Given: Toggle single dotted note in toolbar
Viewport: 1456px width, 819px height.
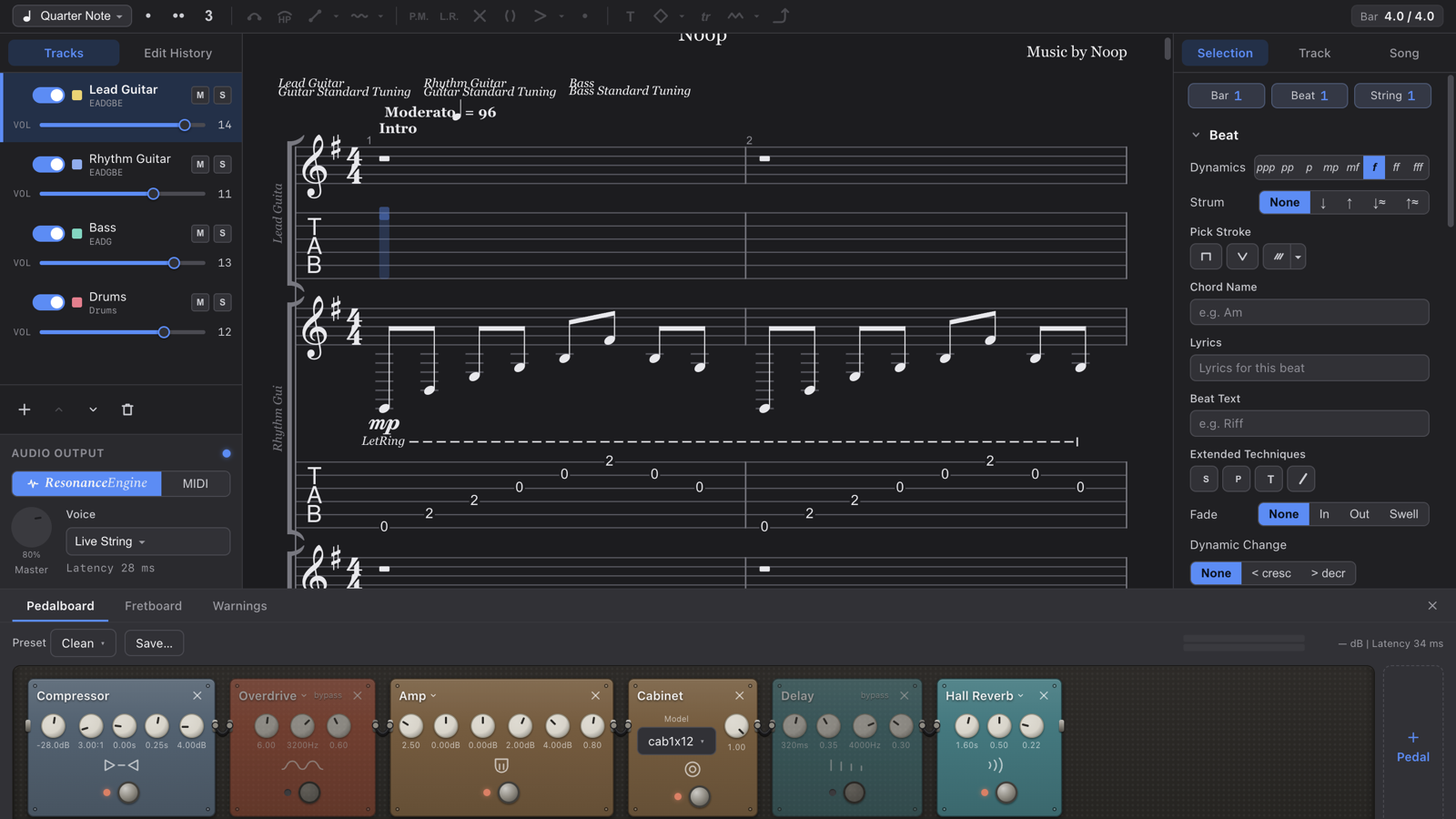Looking at the screenshot, I should tap(148, 15).
